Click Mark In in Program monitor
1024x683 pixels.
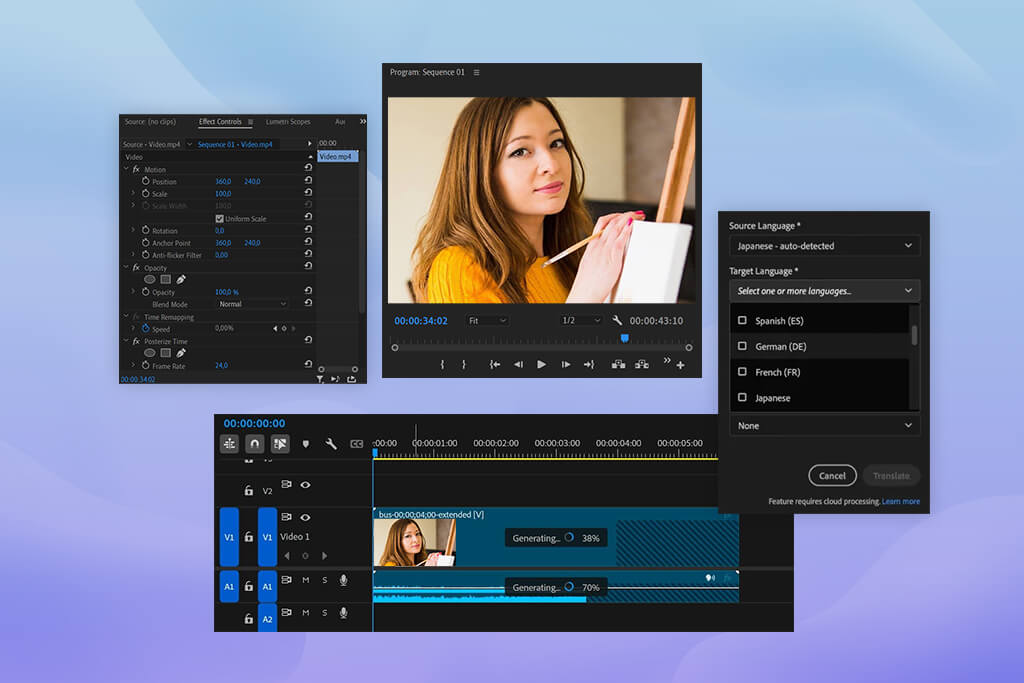click(442, 364)
